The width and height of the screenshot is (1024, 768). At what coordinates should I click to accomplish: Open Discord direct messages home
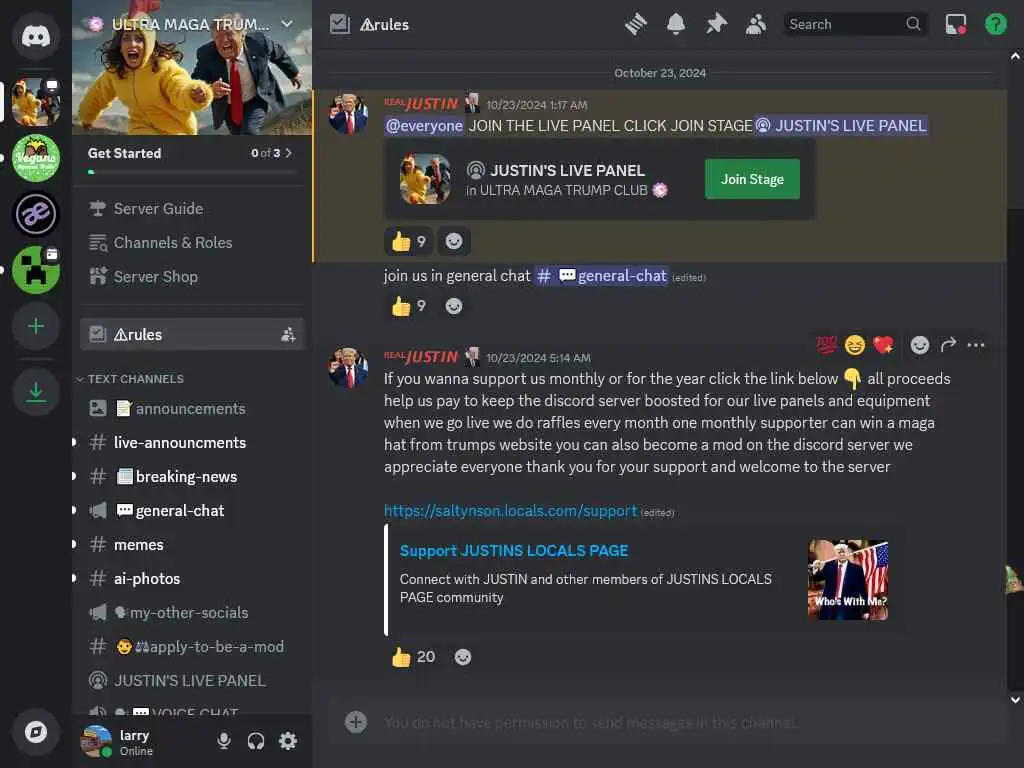[x=36, y=36]
